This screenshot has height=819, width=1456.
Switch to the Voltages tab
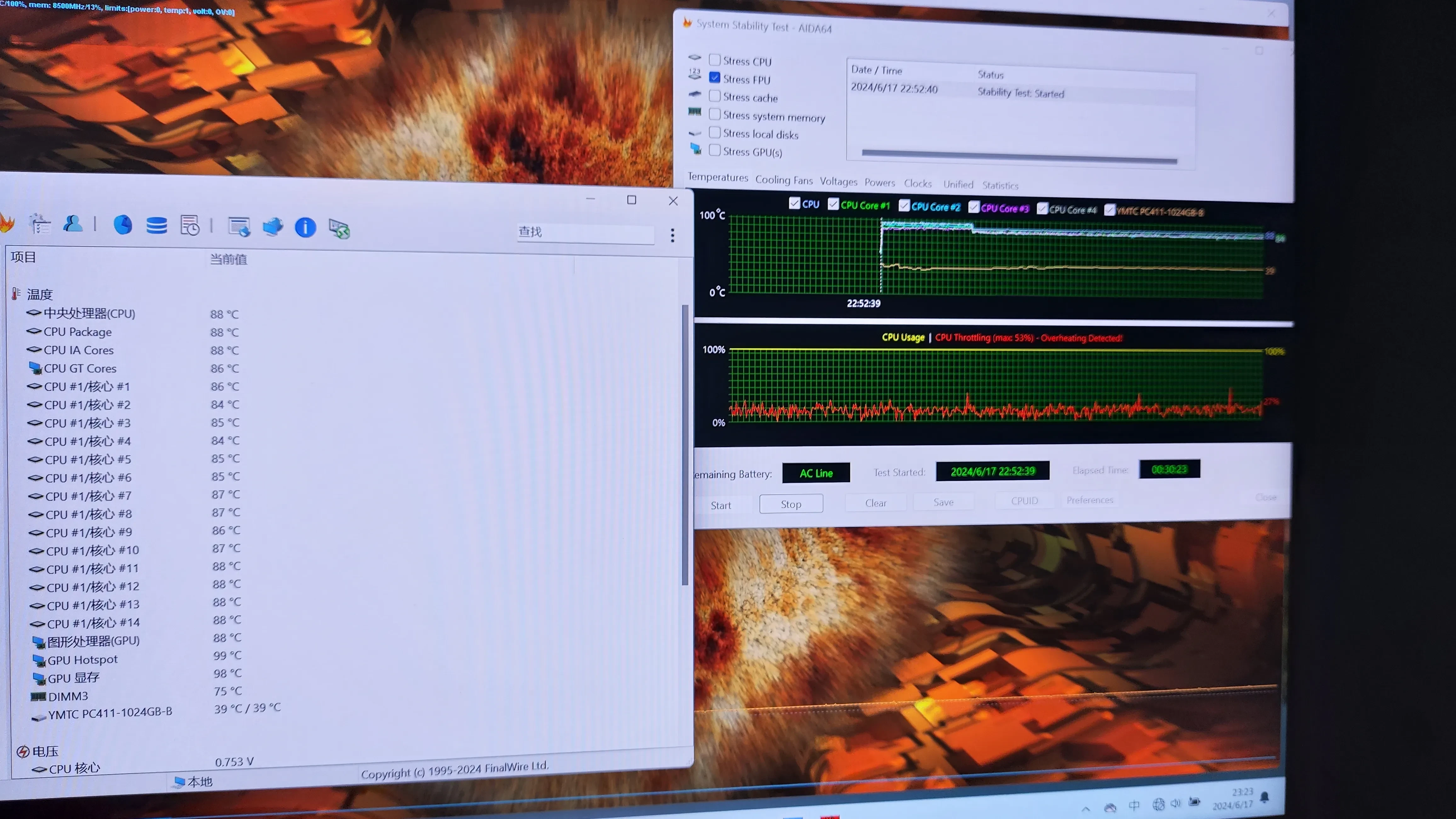[839, 181]
